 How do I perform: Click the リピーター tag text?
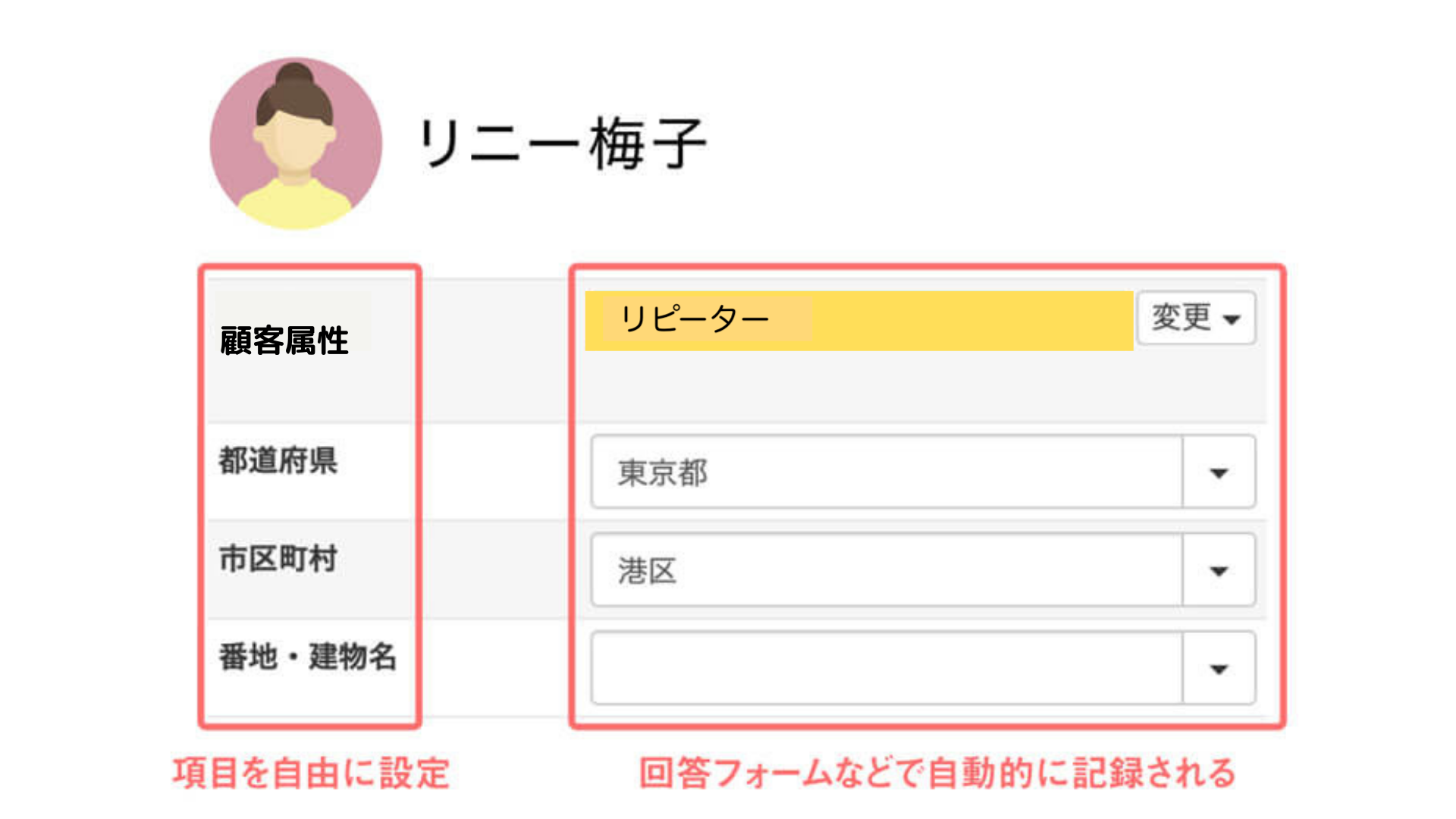coord(695,318)
